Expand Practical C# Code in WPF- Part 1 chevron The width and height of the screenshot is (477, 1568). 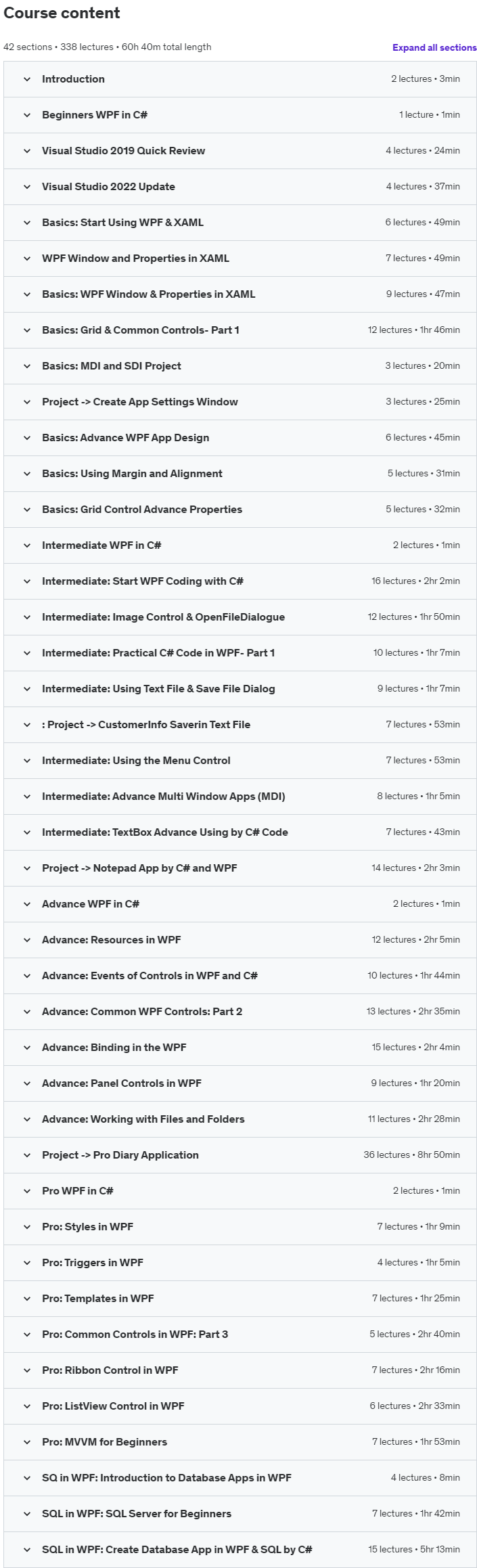pos(27,653)
